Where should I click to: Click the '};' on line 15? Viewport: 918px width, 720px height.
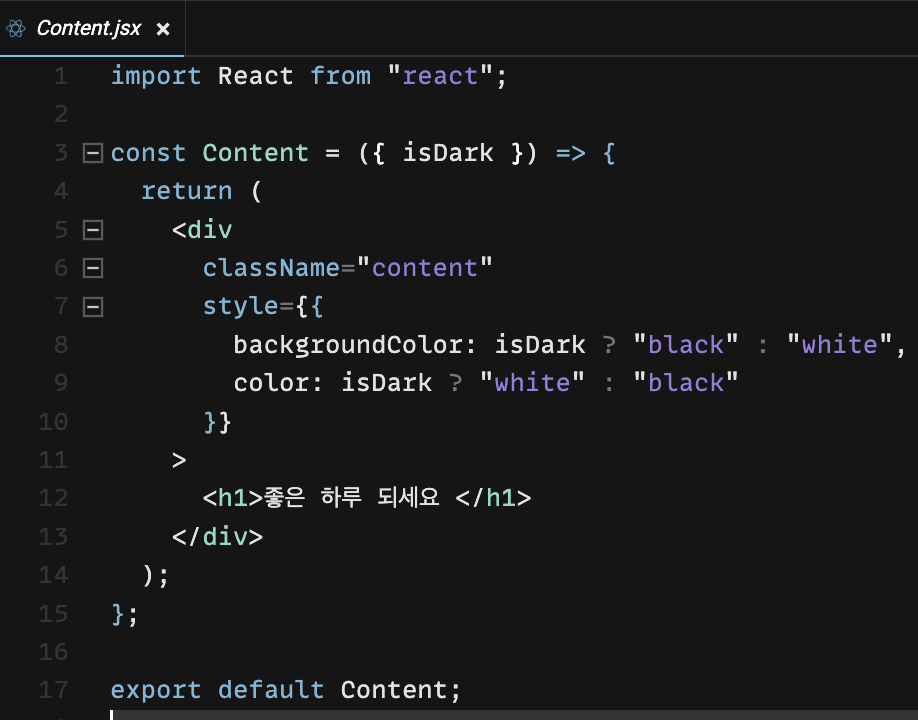(x=125, y=613)
